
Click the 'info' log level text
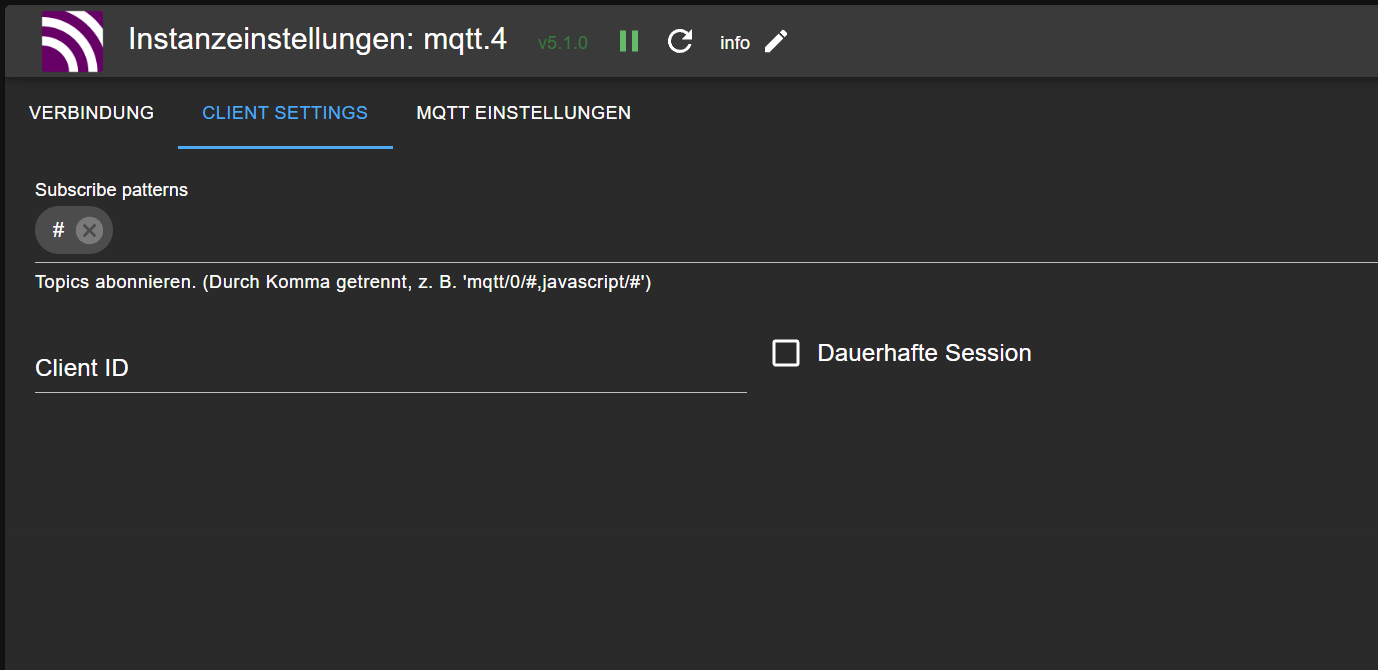pyautogui.click(x=735, y=43)
